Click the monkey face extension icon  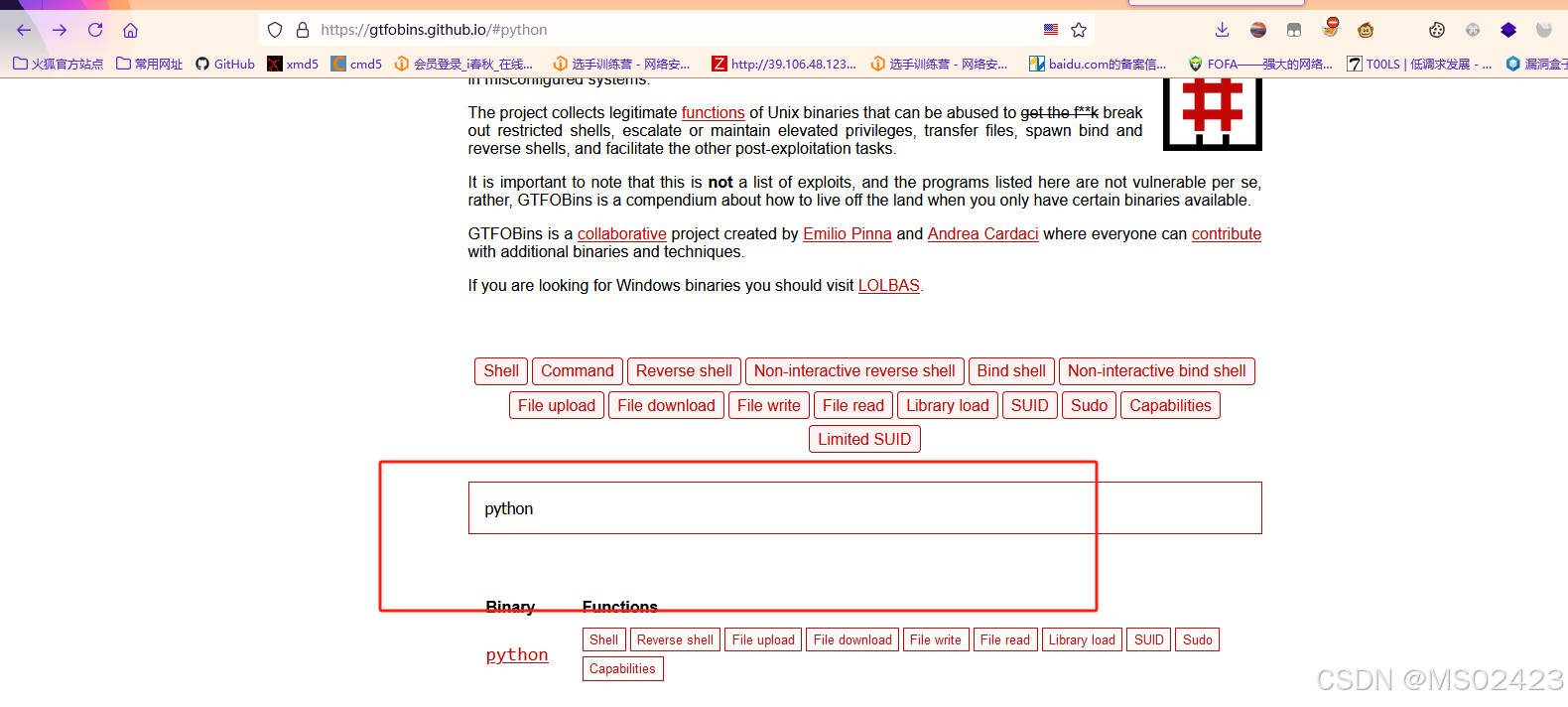tap(1366, 30)
